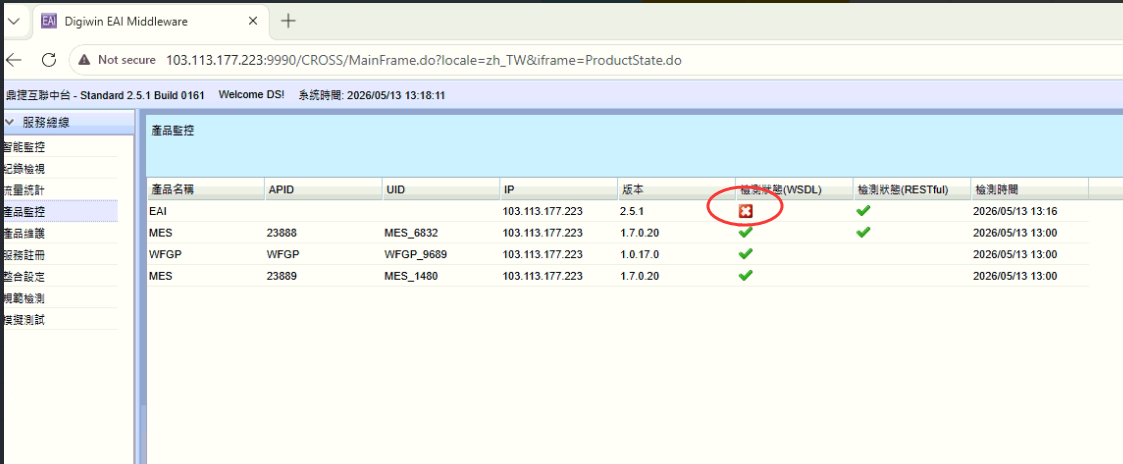Sort by 檢測時間 column header
This screenshot has width=1123, height=464.
tap(1029, 189)
